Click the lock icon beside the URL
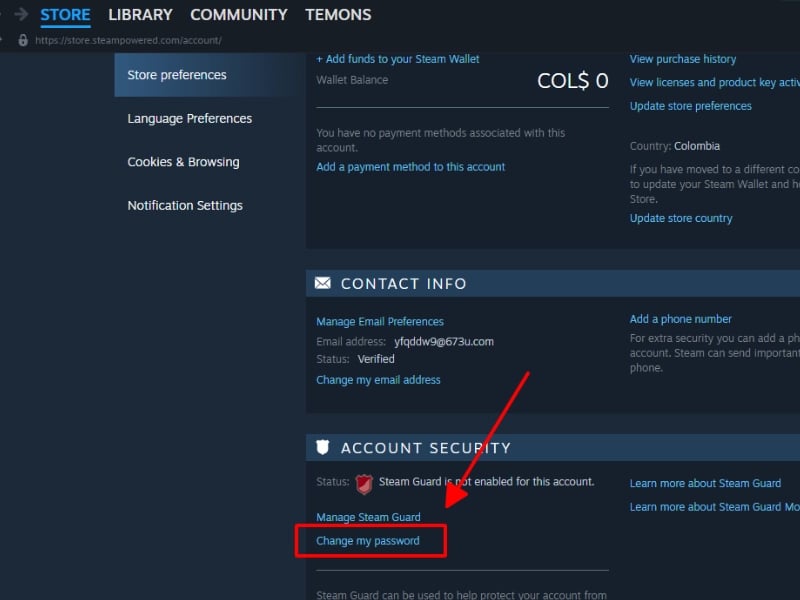 (24, 40)
